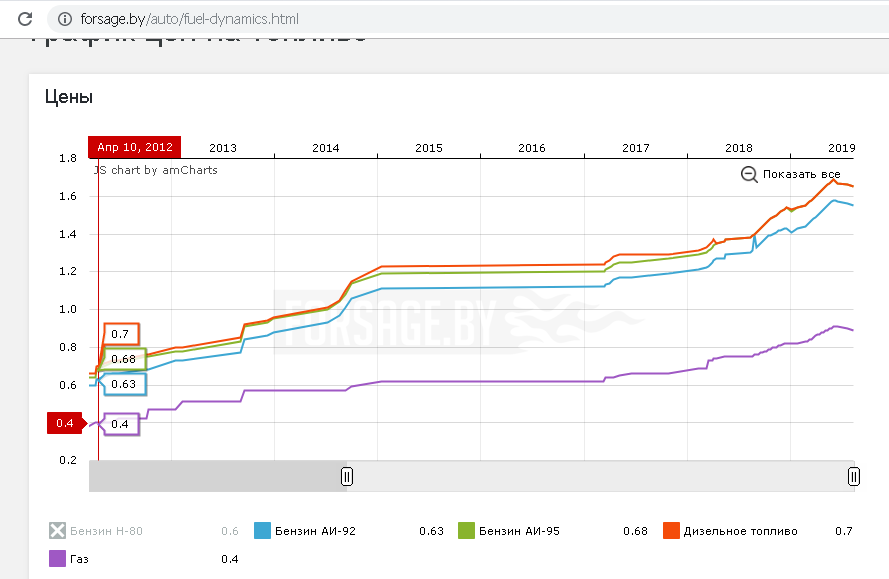Toggle the blue Бензин АИ-92 legend marker
Image resolution: width=889 pixels, height=579 pixels.
click(264, 531)
